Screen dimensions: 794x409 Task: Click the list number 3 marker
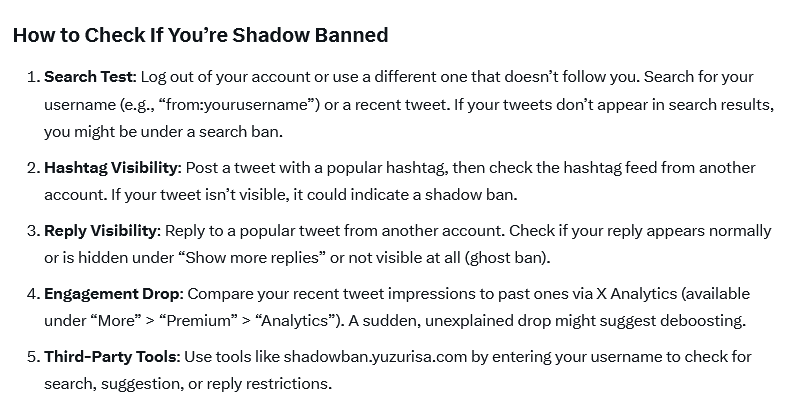[33, 231]
